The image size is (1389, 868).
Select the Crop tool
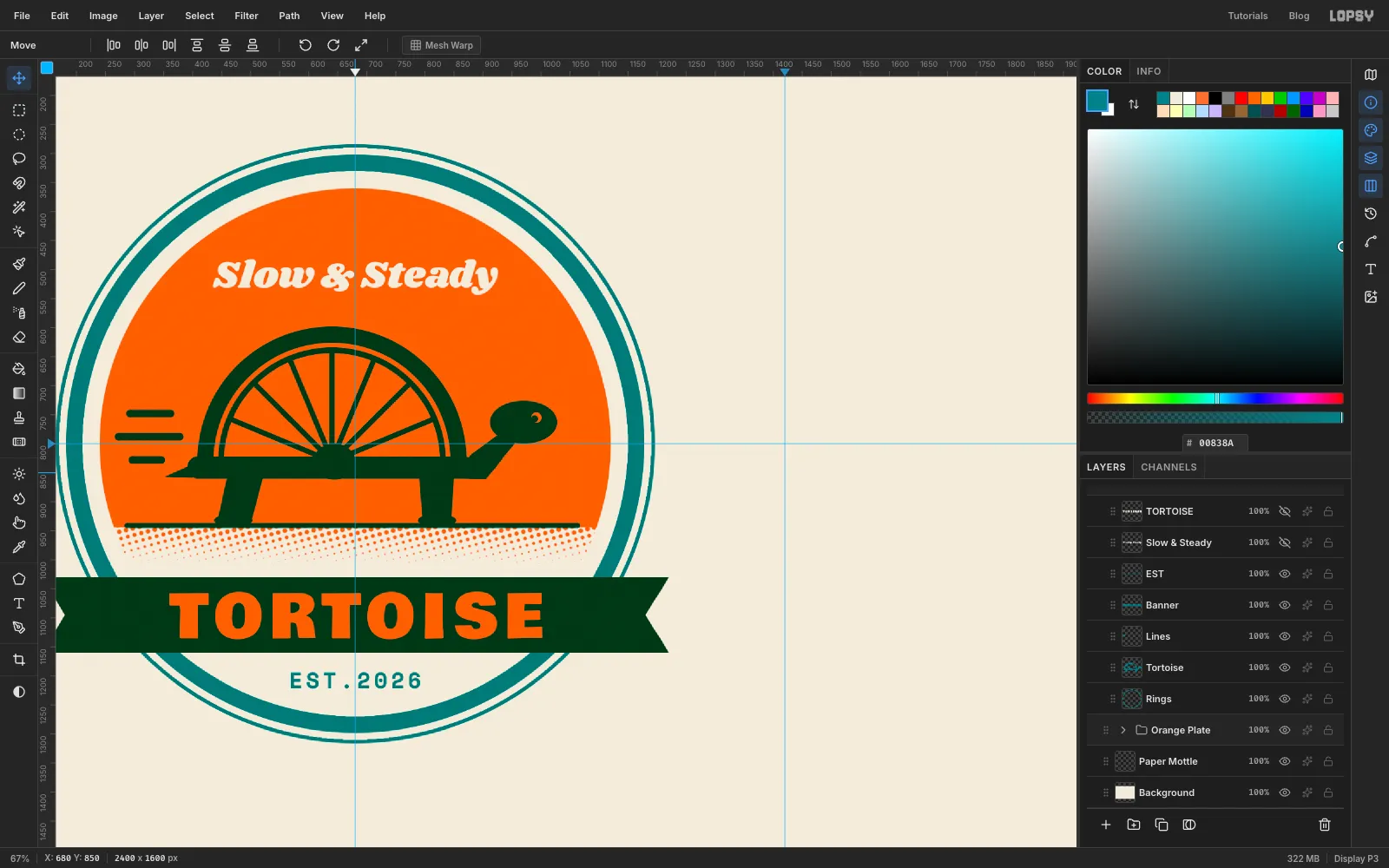19,660
